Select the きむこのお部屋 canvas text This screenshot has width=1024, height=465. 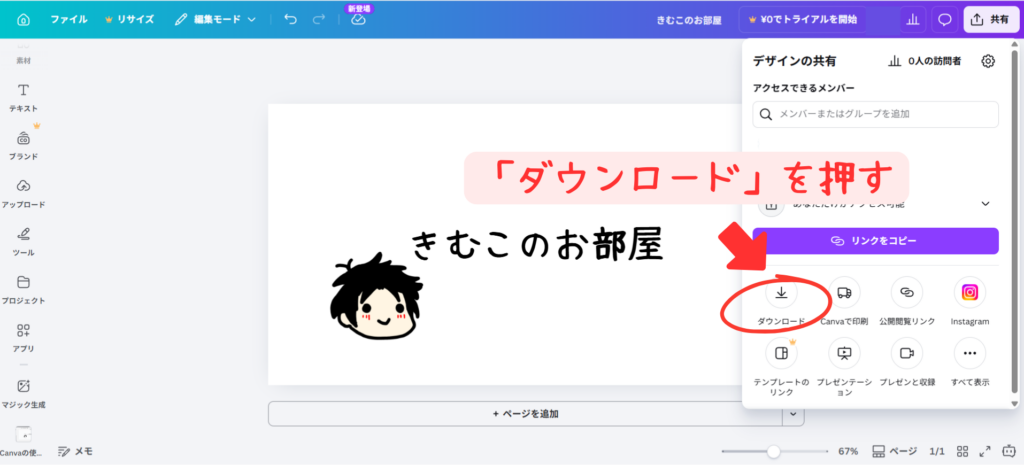538,246
